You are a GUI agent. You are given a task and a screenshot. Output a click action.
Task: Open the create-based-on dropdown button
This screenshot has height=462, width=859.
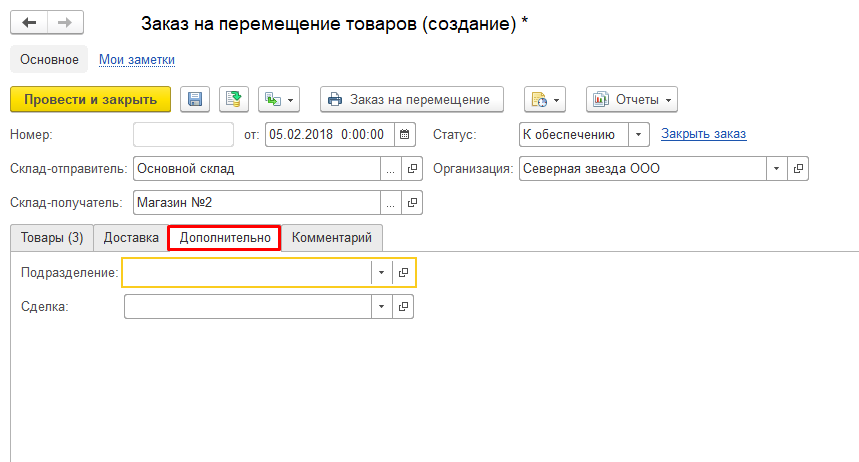[x=279, y=99]
